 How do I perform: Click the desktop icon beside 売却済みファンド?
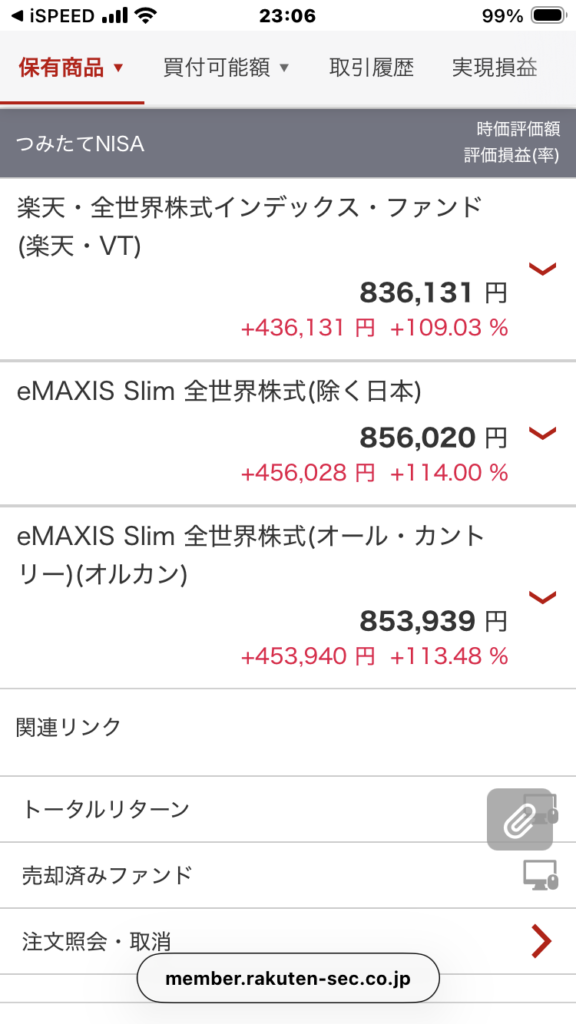(541, 875)
